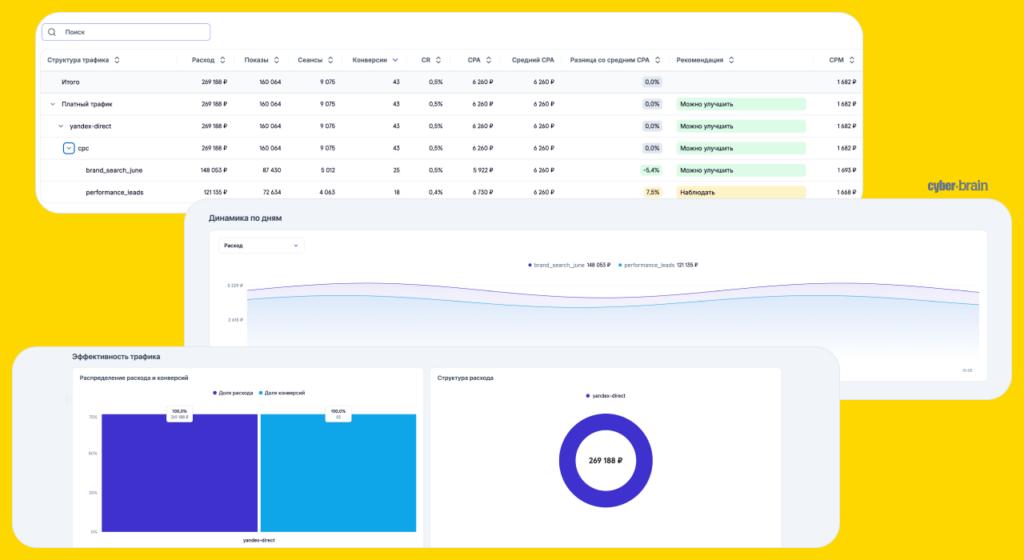
Task: Sort by CPA column arrows
Action: pos(488,60)
